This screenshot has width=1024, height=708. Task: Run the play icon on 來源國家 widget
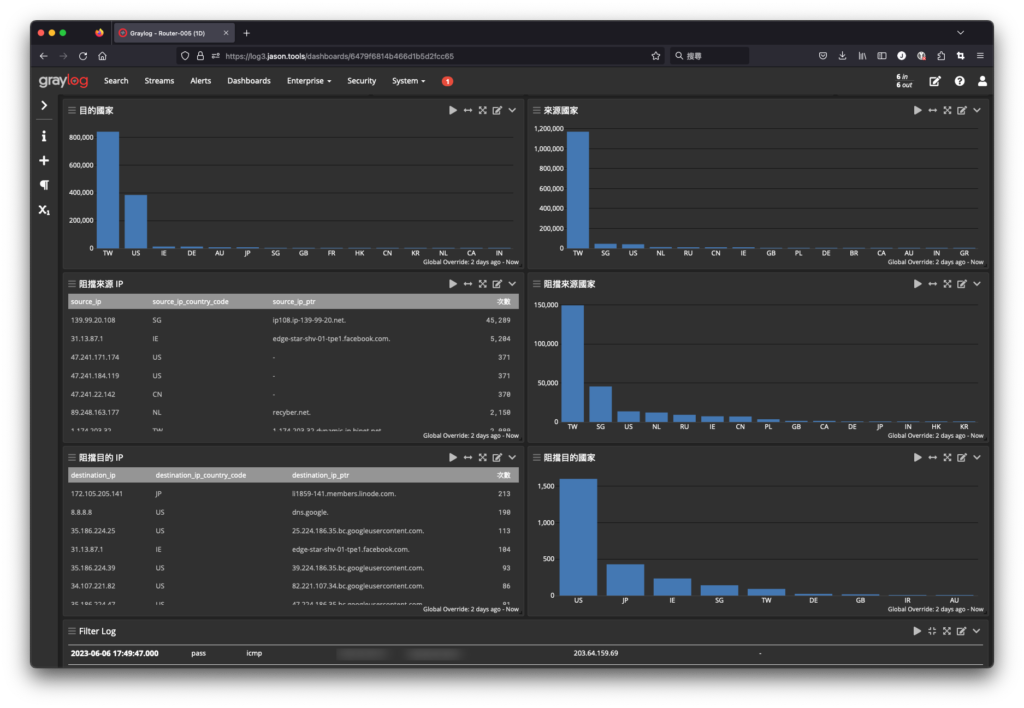tap(918, 110)
